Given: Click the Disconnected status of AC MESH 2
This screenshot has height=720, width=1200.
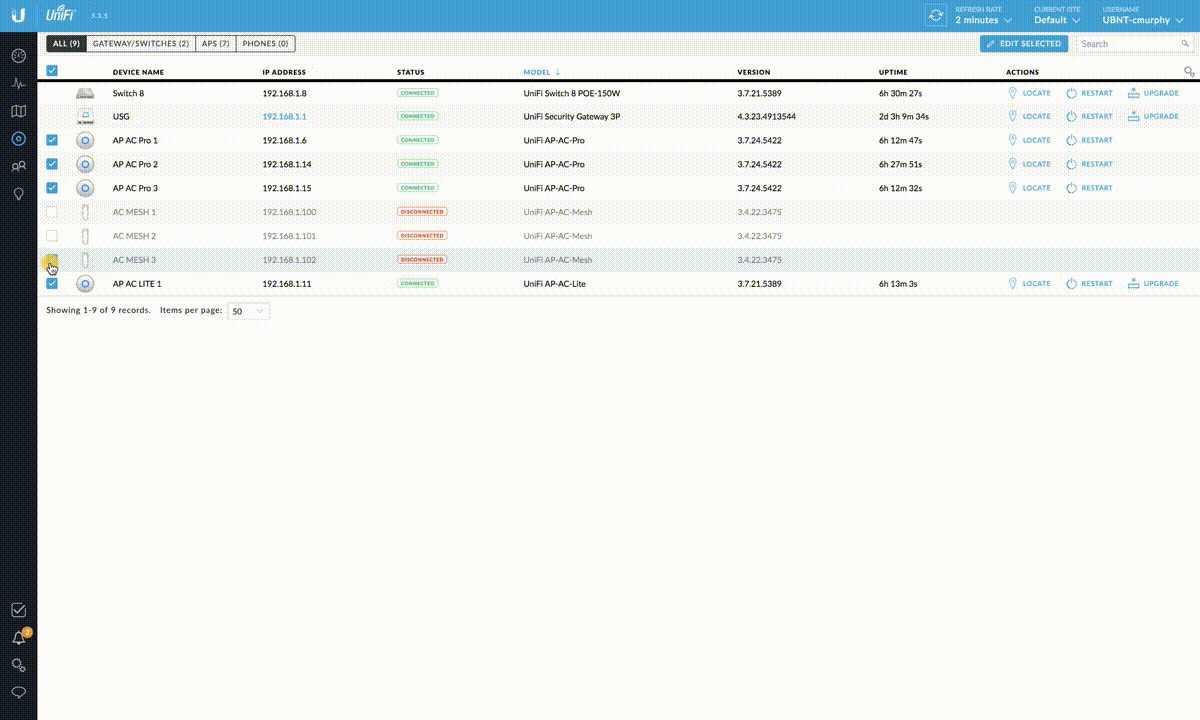Looking at the screenshot, I should [x=422, y=236].
